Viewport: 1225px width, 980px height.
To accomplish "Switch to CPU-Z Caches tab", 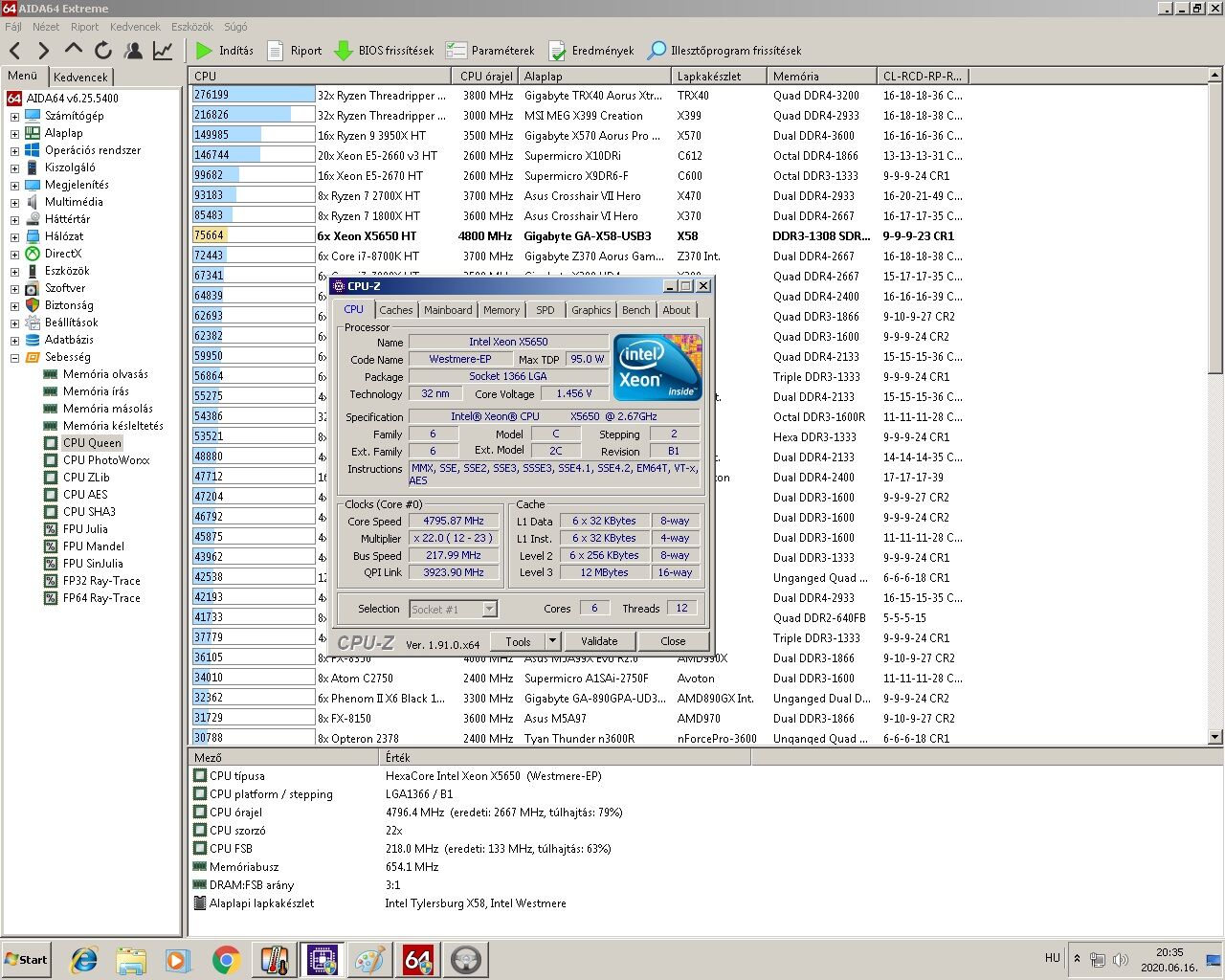I will pyautogui.click(x=395, y=310).
